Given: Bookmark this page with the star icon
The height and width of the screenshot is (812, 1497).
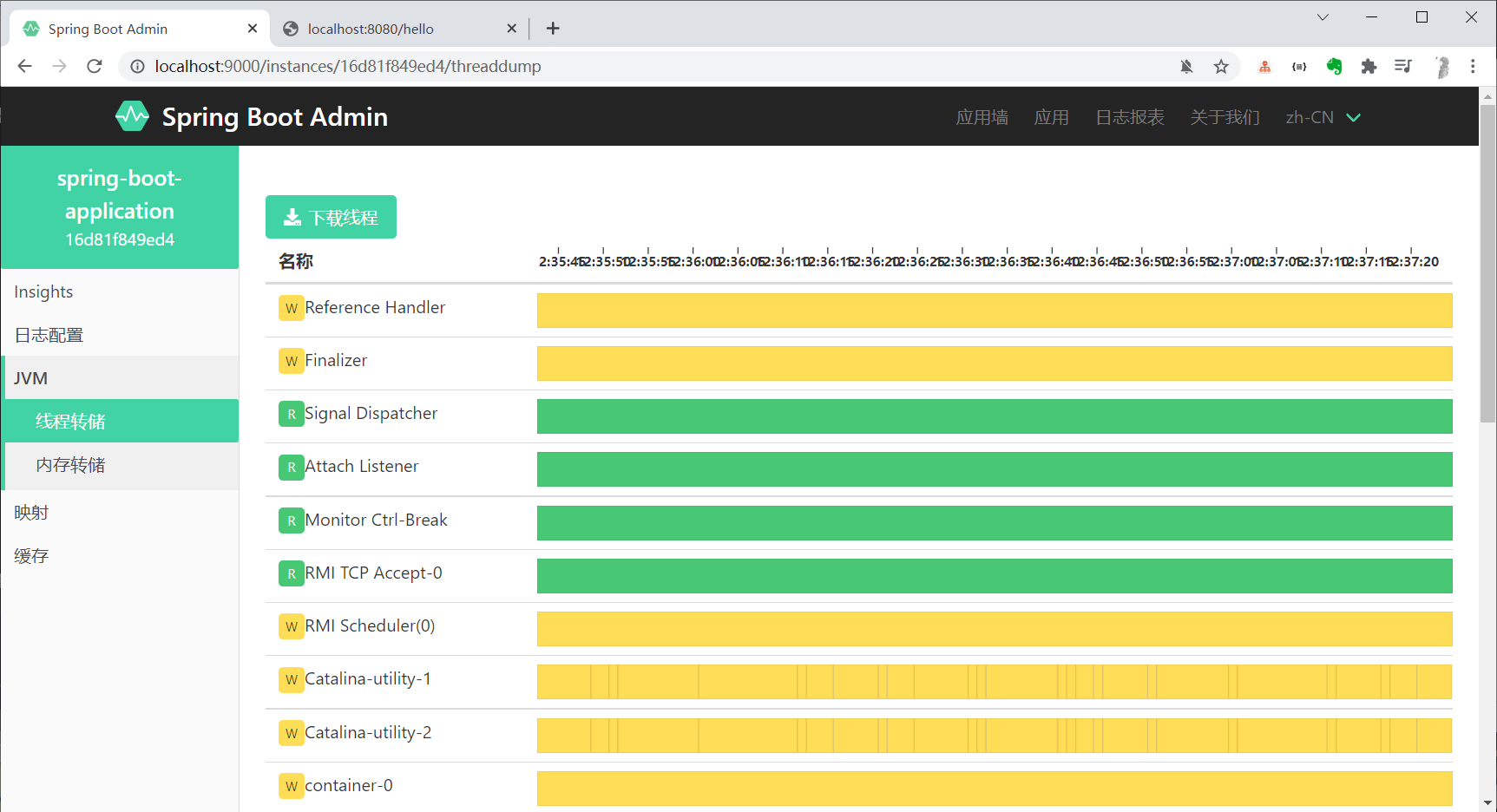Looking at the screenshot, I should pos(1221,66).
